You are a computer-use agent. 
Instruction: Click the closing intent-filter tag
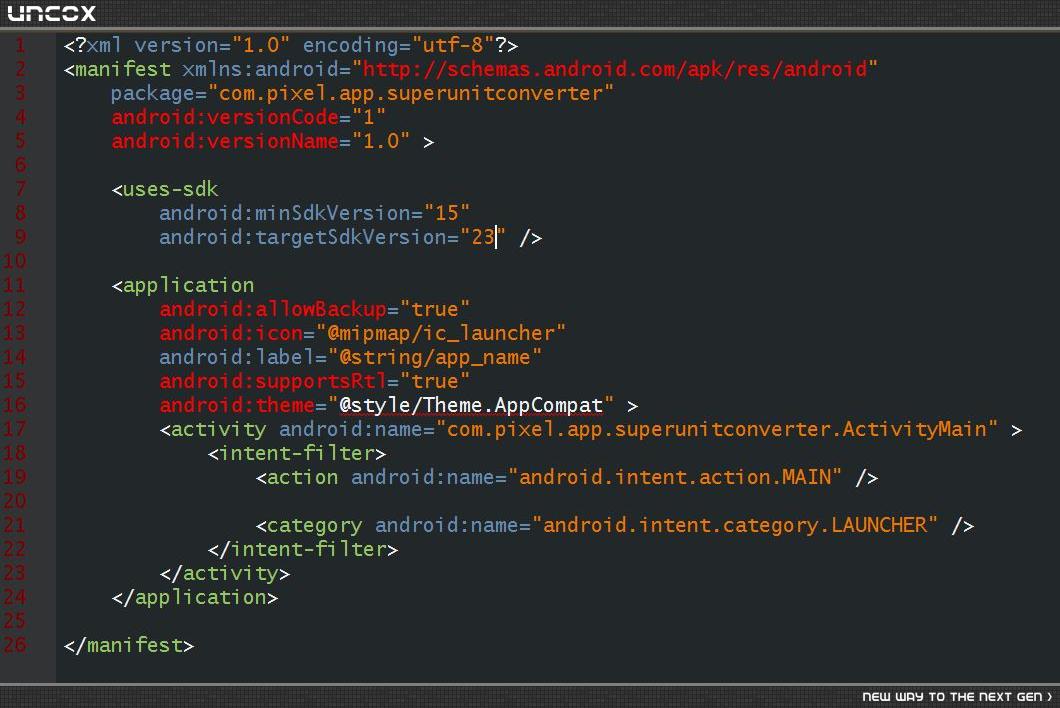tap(303, 549)
